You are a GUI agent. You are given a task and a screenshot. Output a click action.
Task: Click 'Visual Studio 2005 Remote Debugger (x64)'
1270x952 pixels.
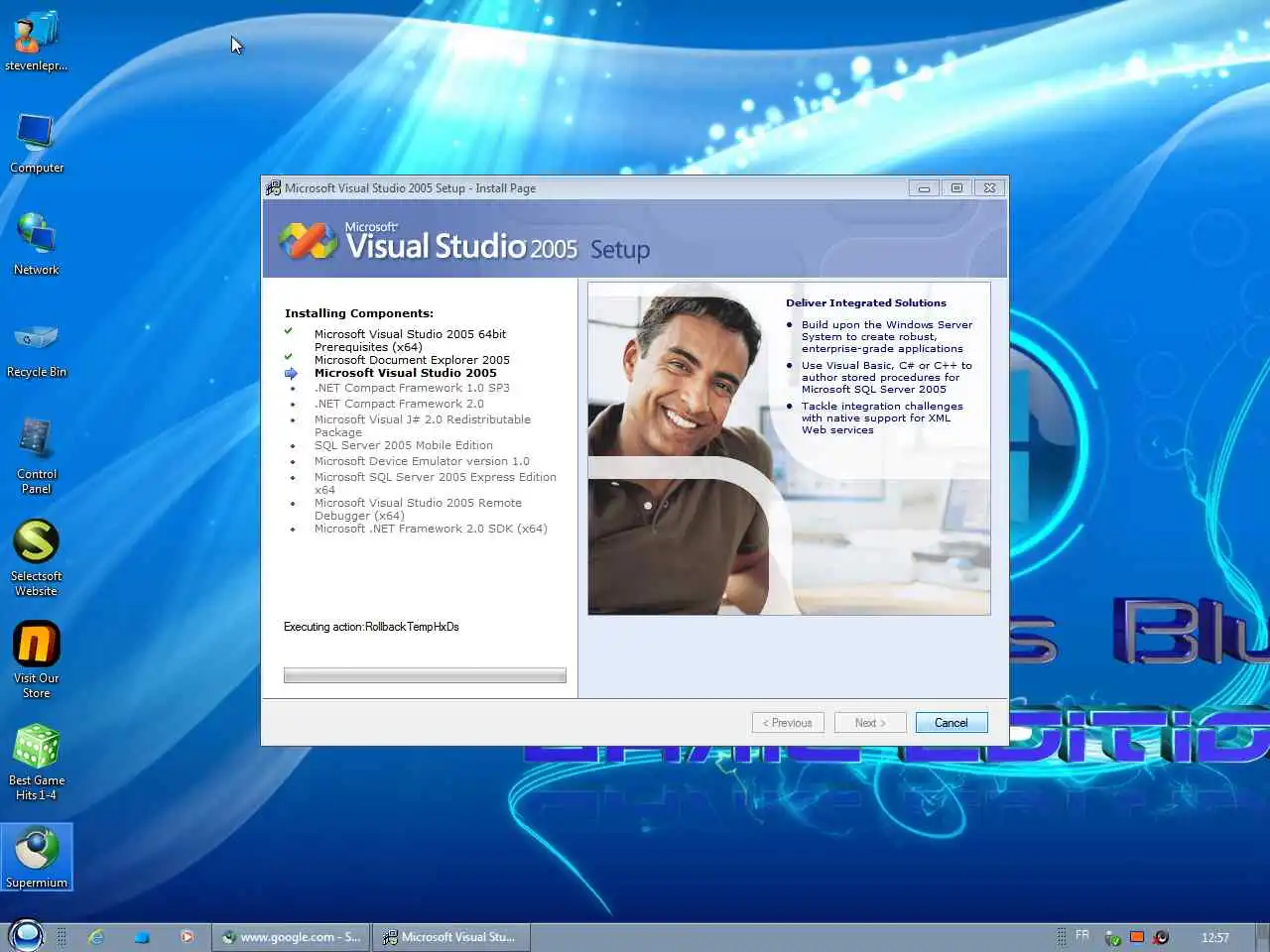coord(418,509)
